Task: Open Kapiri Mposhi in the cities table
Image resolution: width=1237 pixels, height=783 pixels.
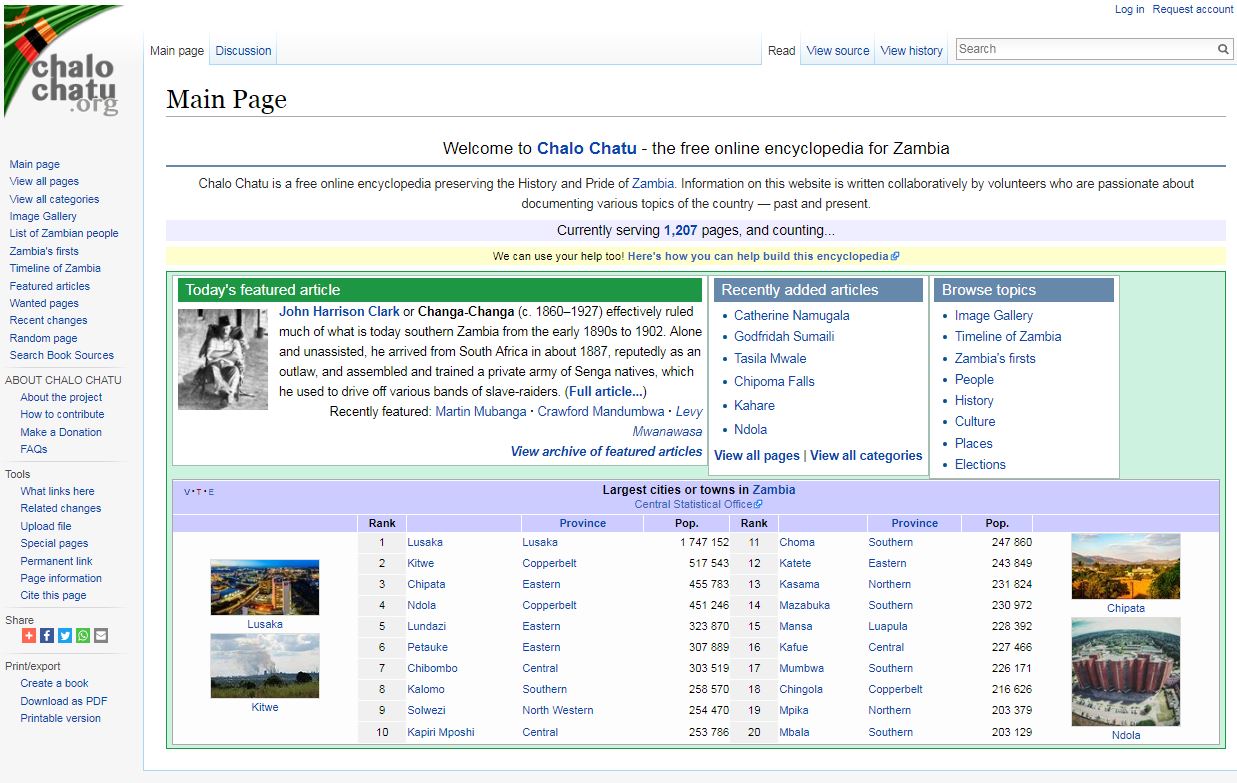Action: click(x=441, y=732)
